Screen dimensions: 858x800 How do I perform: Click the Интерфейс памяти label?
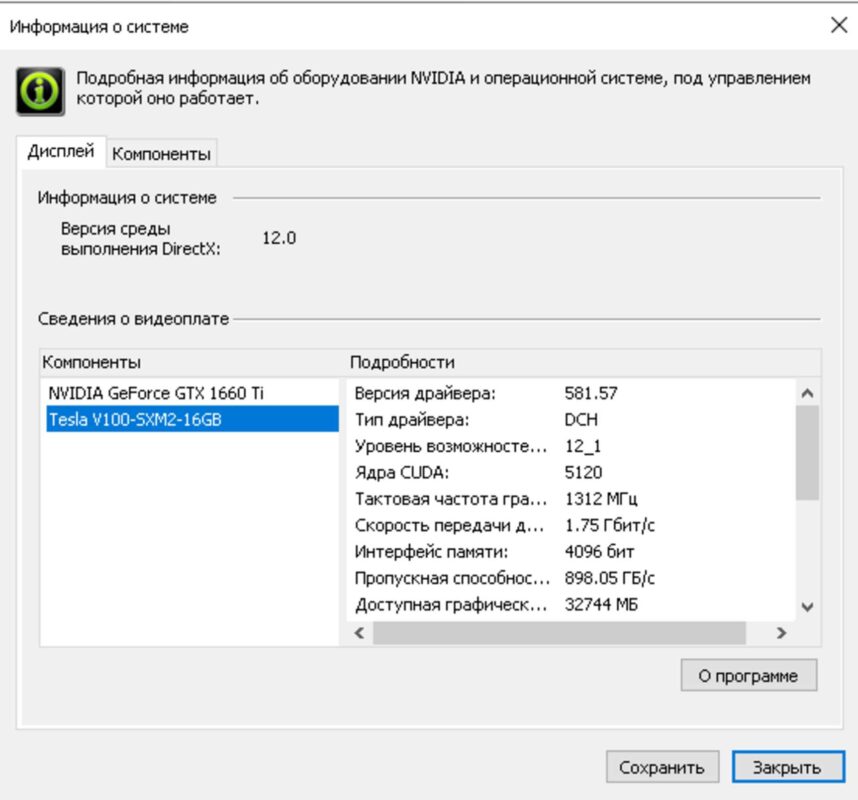tap(431, 552)
